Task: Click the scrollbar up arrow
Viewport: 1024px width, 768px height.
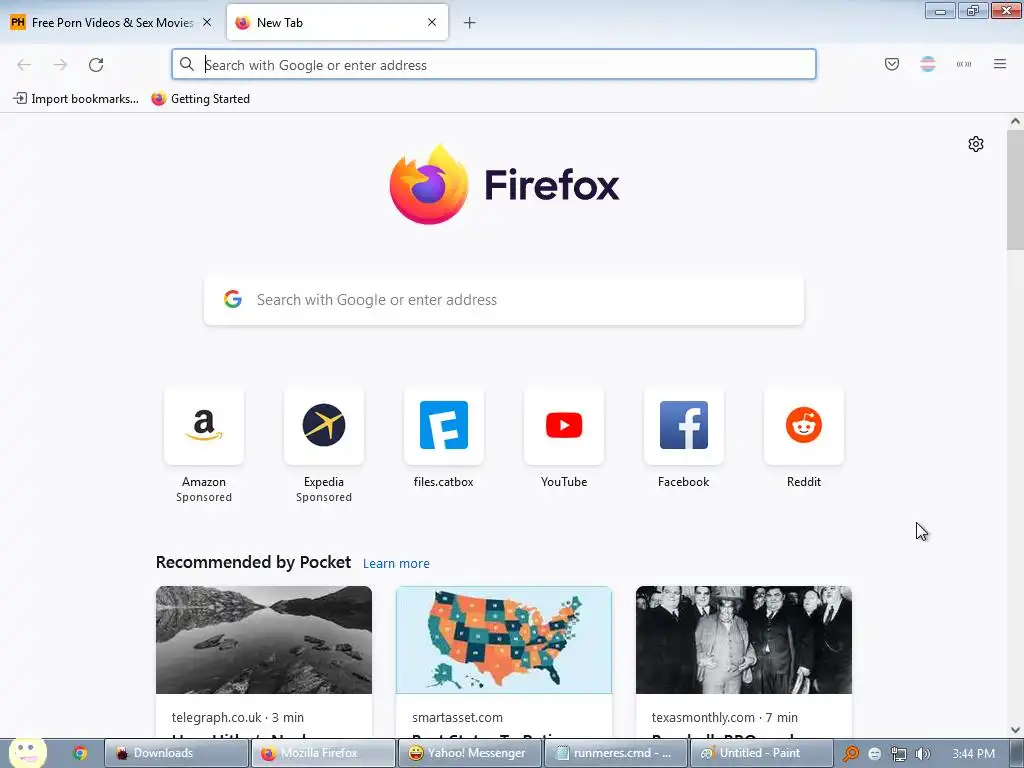Action: click(1015, 121)
